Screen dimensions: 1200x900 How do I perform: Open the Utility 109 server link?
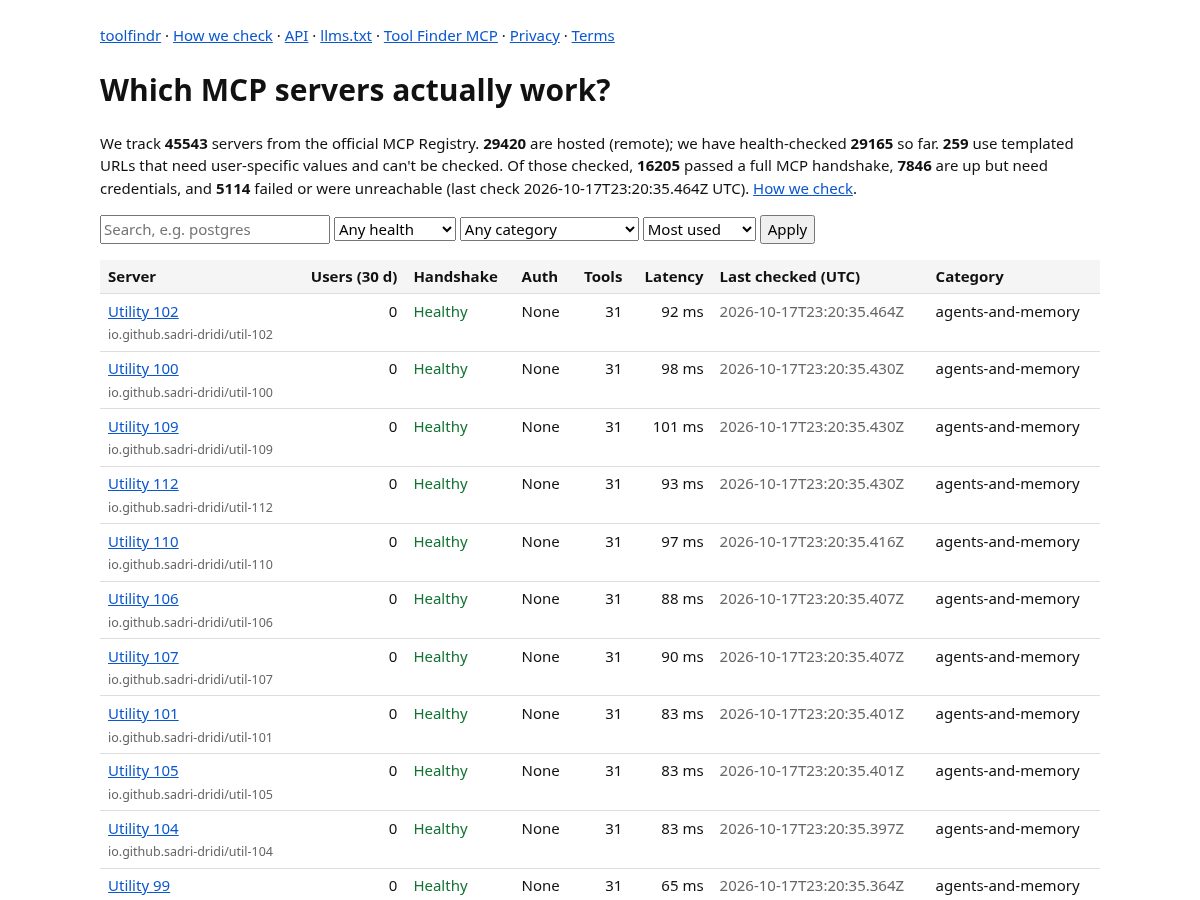143,427
